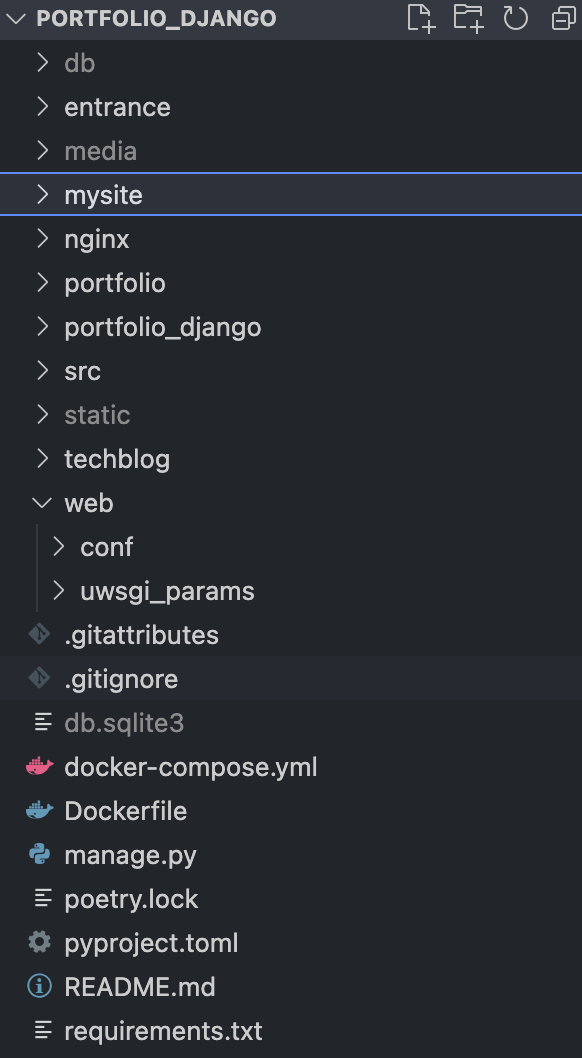Viewport: 582px width, 1058px height.
Task: Click the Dockerfile whale icon
Action: coord(39,810)
